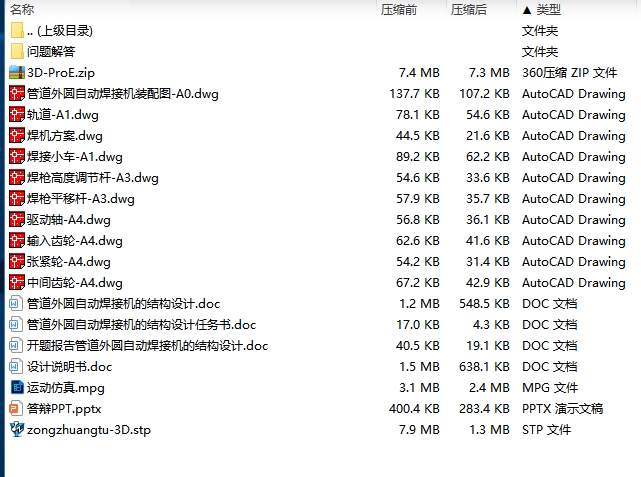This screenshot has height=477, width=641.
Task: Click the PPTX 演示文稿 type cell
Action: (563, 409)
